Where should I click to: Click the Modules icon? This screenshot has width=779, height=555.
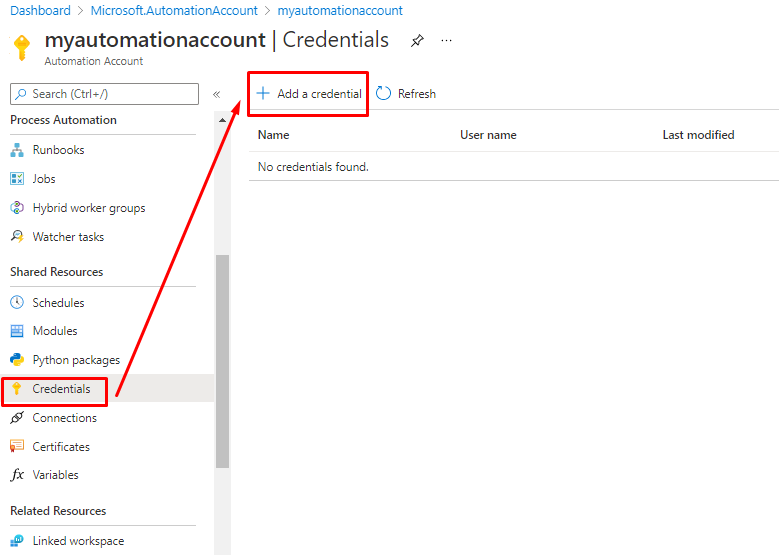click(x=17, y=331)
